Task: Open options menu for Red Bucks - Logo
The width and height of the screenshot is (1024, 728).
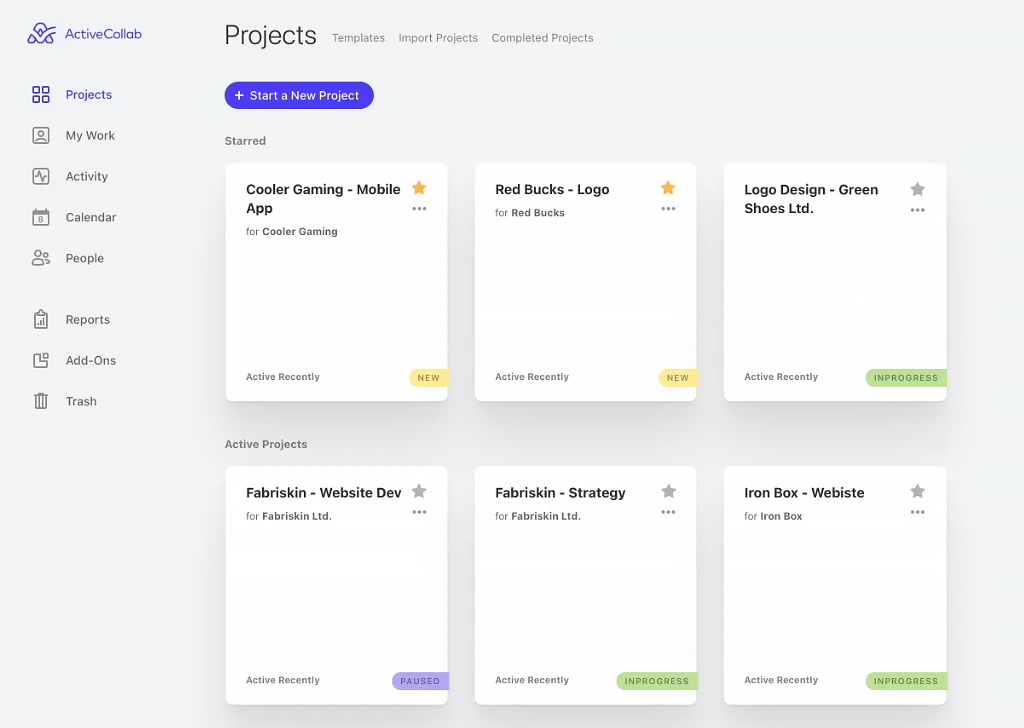Action: (x=668, y=209)
